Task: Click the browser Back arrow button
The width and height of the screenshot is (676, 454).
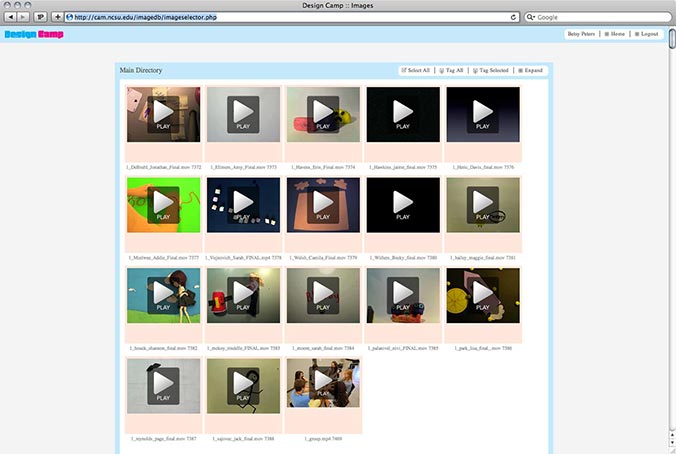Action: (x=10, y=17)
